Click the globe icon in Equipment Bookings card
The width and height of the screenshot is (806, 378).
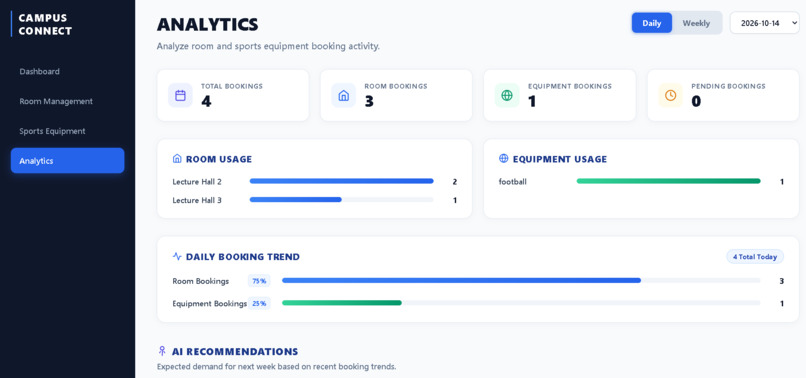click(507, 95)
